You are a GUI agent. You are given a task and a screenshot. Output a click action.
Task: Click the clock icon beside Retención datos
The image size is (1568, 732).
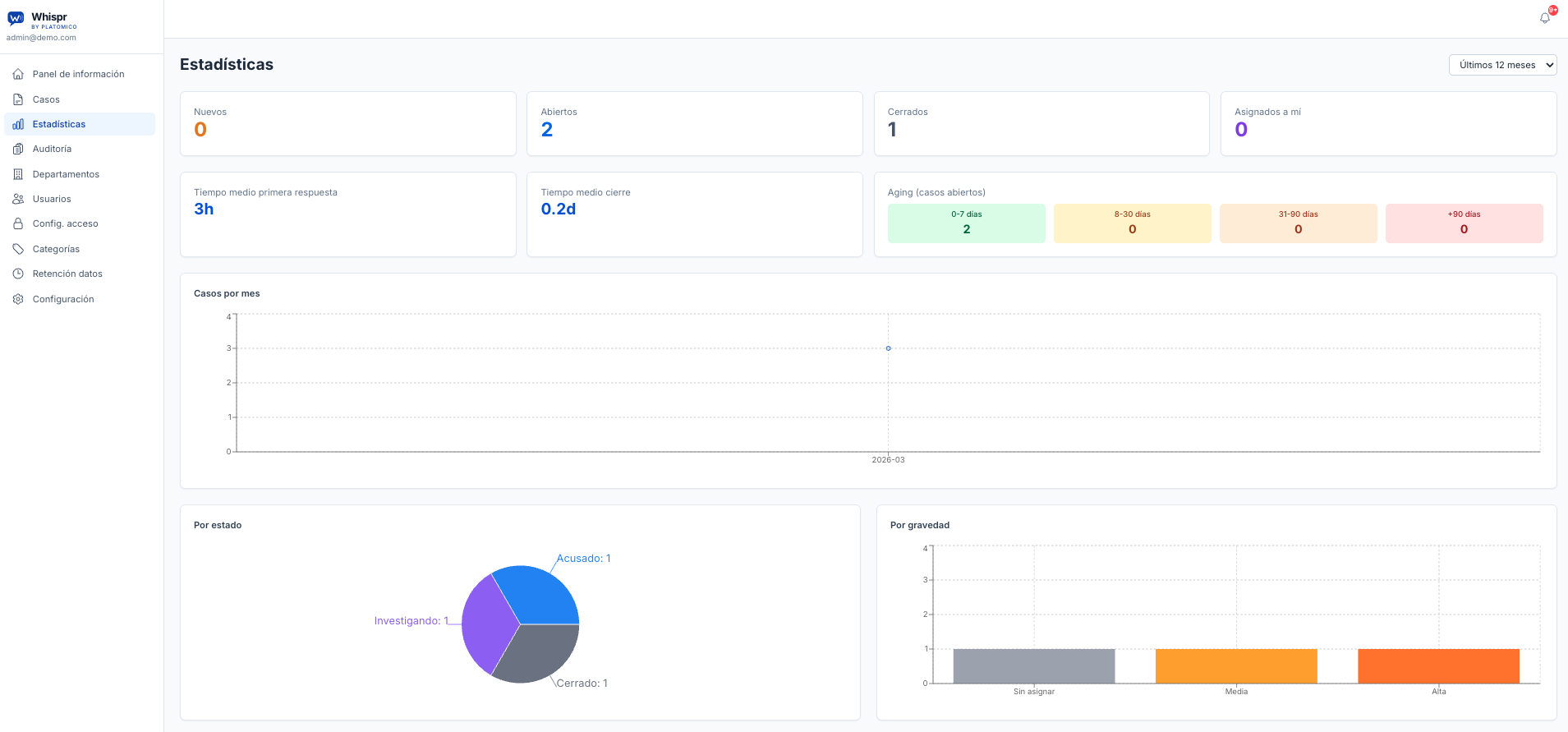pos(18,274)
